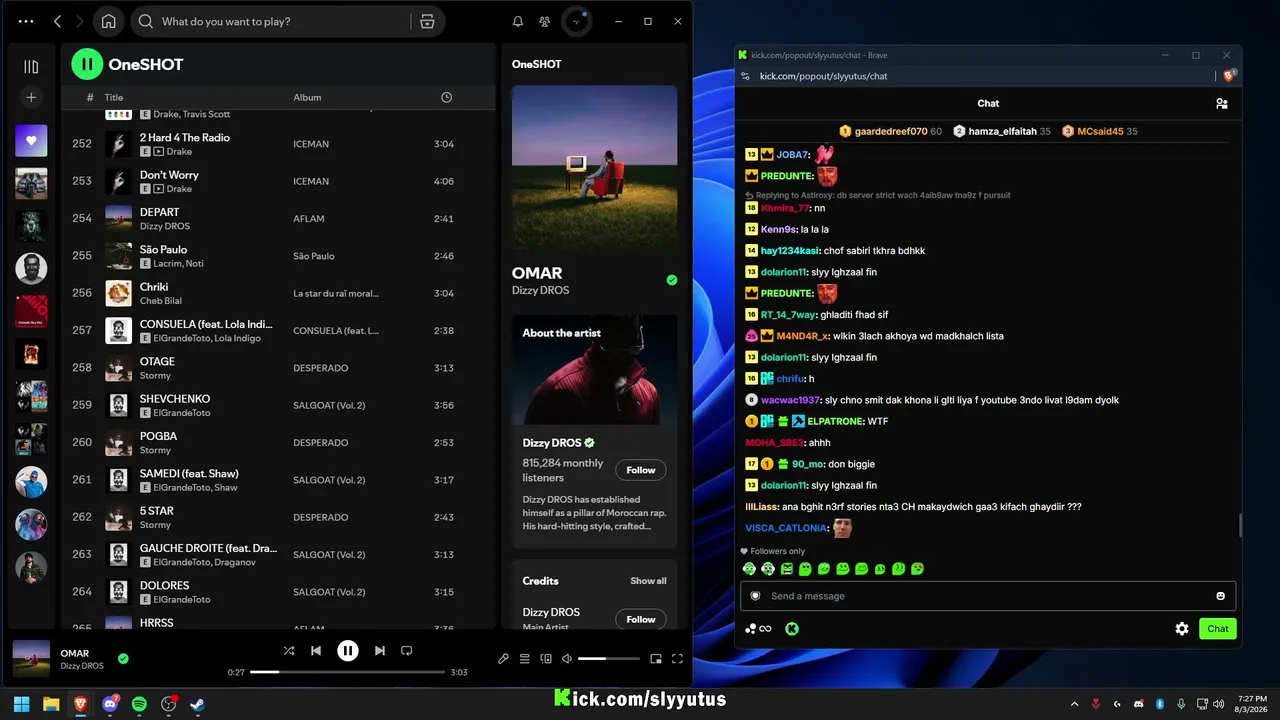Open Spotify notifications bell
1280x720 pixels.
tap(518, 21)
